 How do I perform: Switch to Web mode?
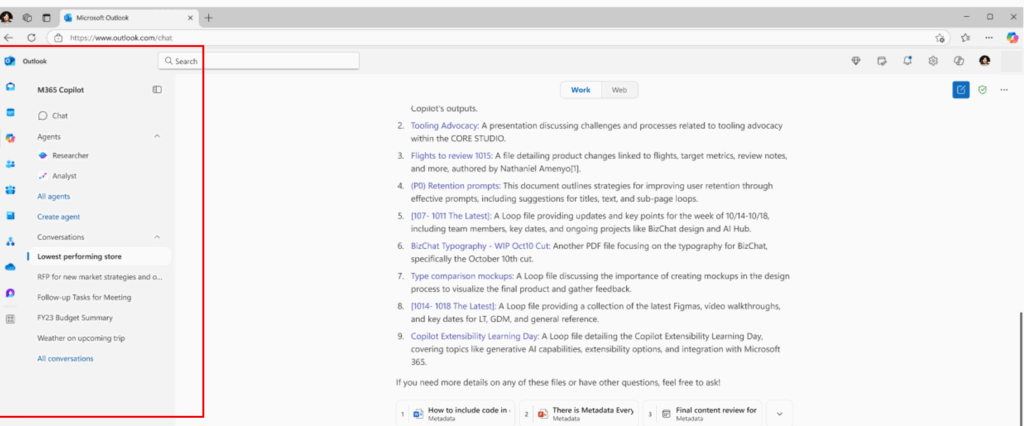(619, 90)
